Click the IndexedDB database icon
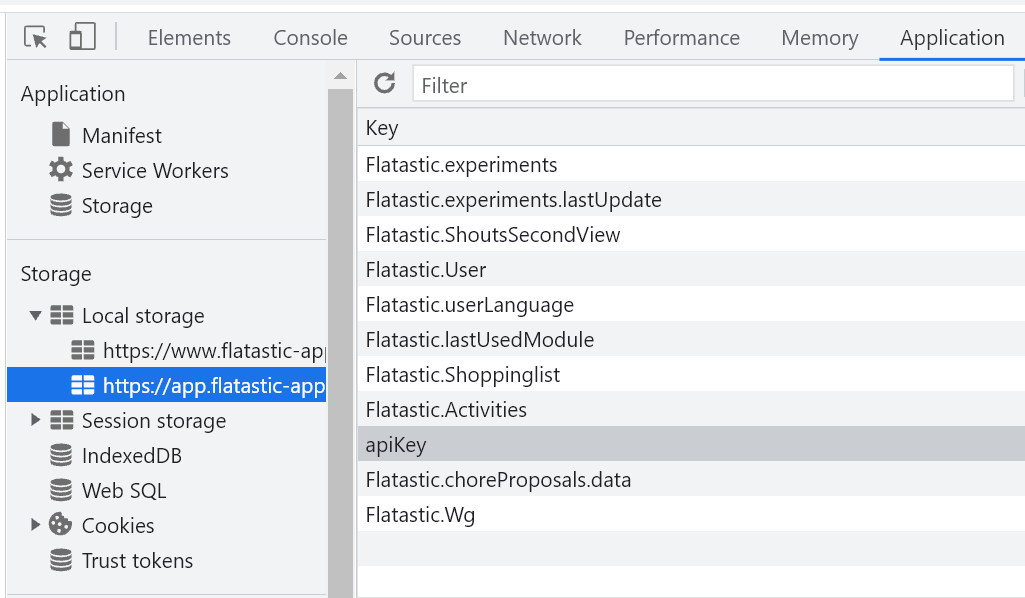This screenshot has width=1025, height=598. [x=61, y=456]
